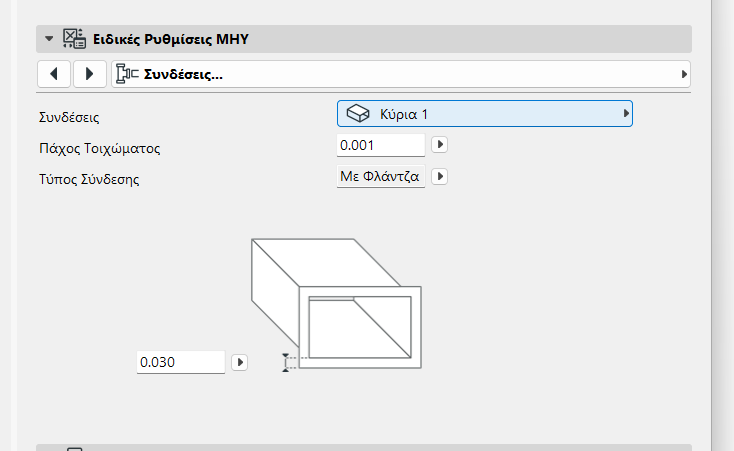Click the Ειδικές Ρυθμίσεις ΜΗΥ header title
The height and width of the screenshot is (451, 734).
pos(170,39)
